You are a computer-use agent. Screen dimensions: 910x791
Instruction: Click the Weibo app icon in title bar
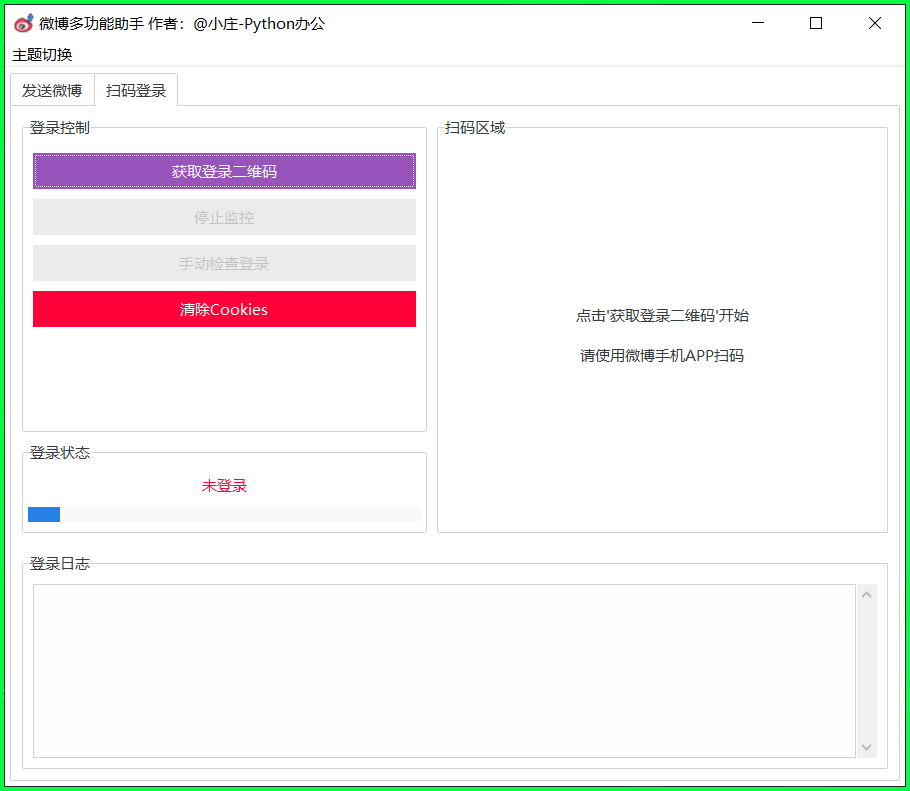click(x=23, y=24)
